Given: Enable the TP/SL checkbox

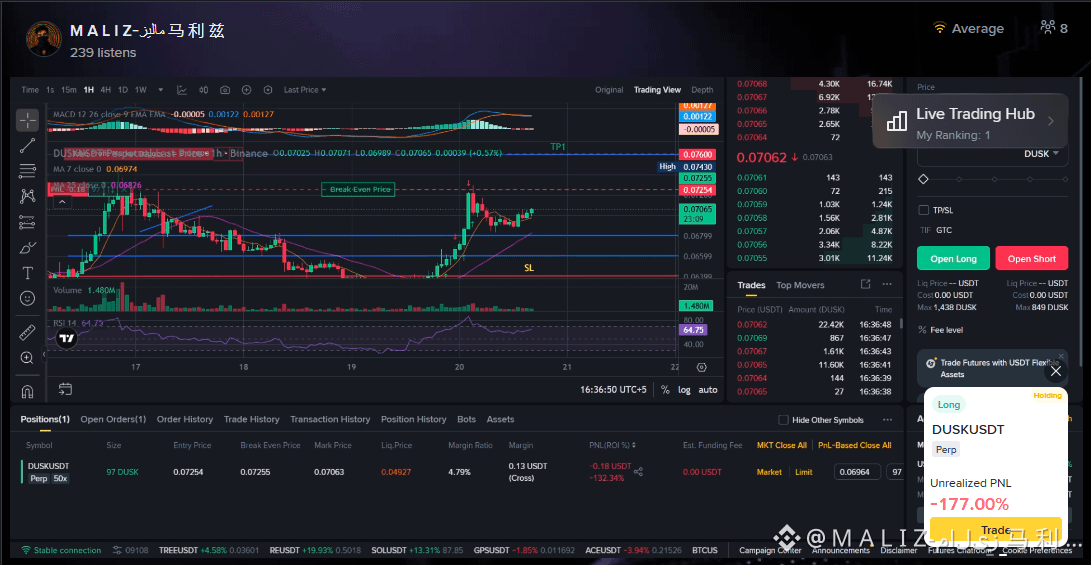Looking at the screenshot, I should point(923,210).
